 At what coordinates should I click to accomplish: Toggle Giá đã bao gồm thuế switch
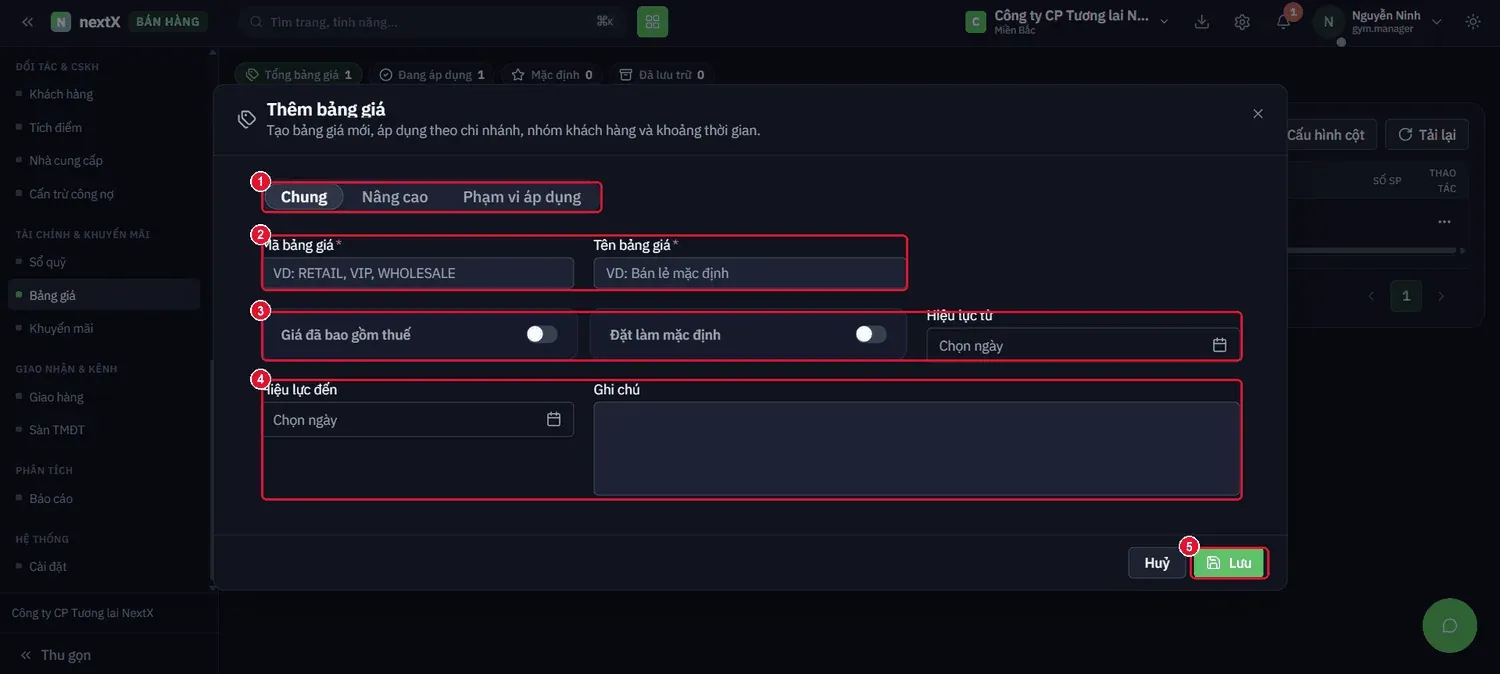coord(542,334)
